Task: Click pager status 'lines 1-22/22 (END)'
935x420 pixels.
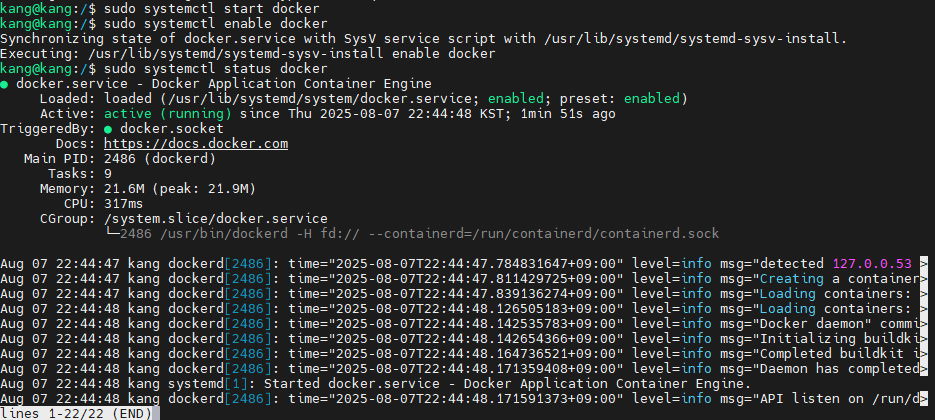Action: [76, 413]
